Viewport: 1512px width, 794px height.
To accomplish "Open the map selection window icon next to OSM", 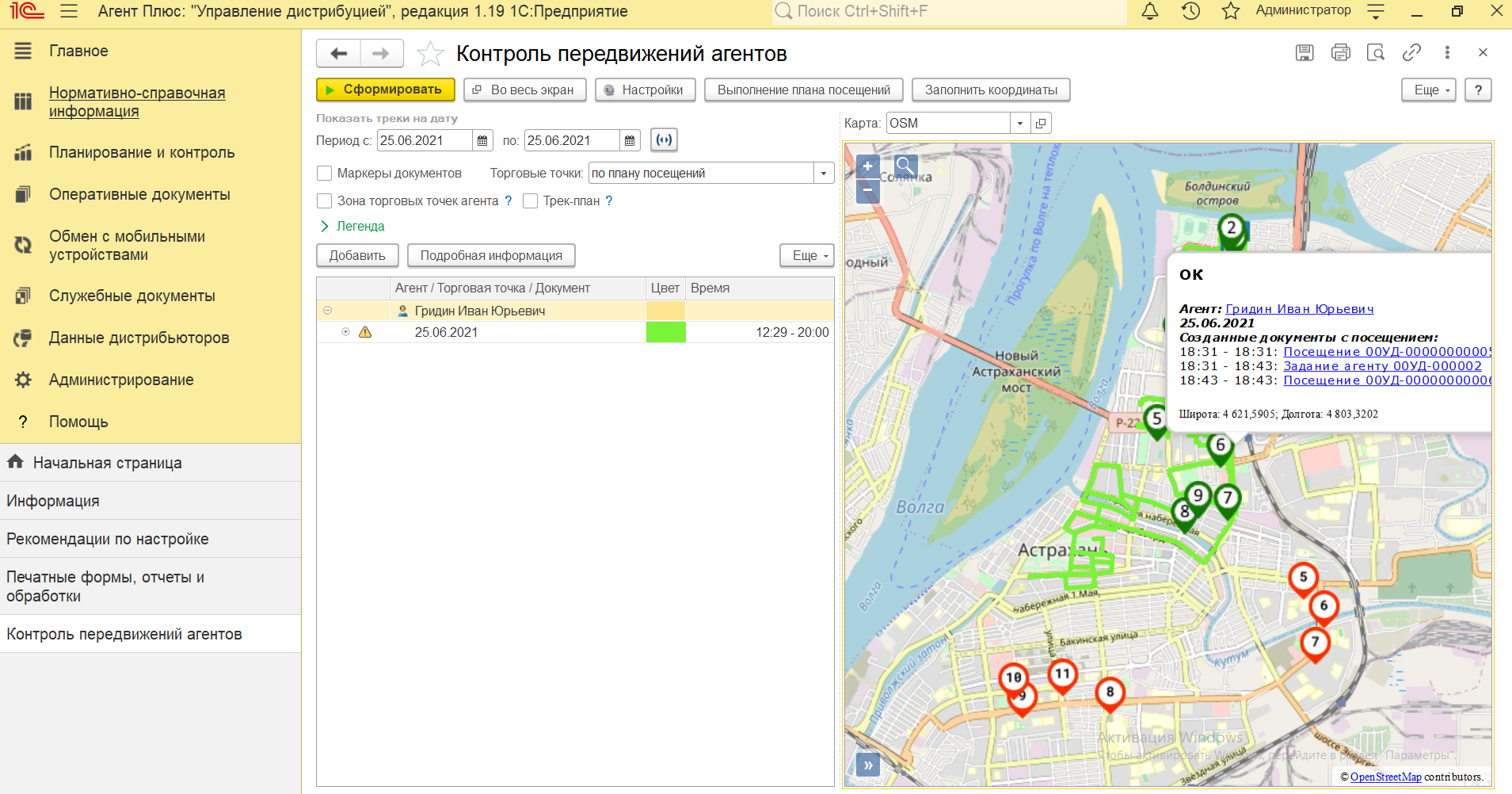I will [x=1041, y=124].
